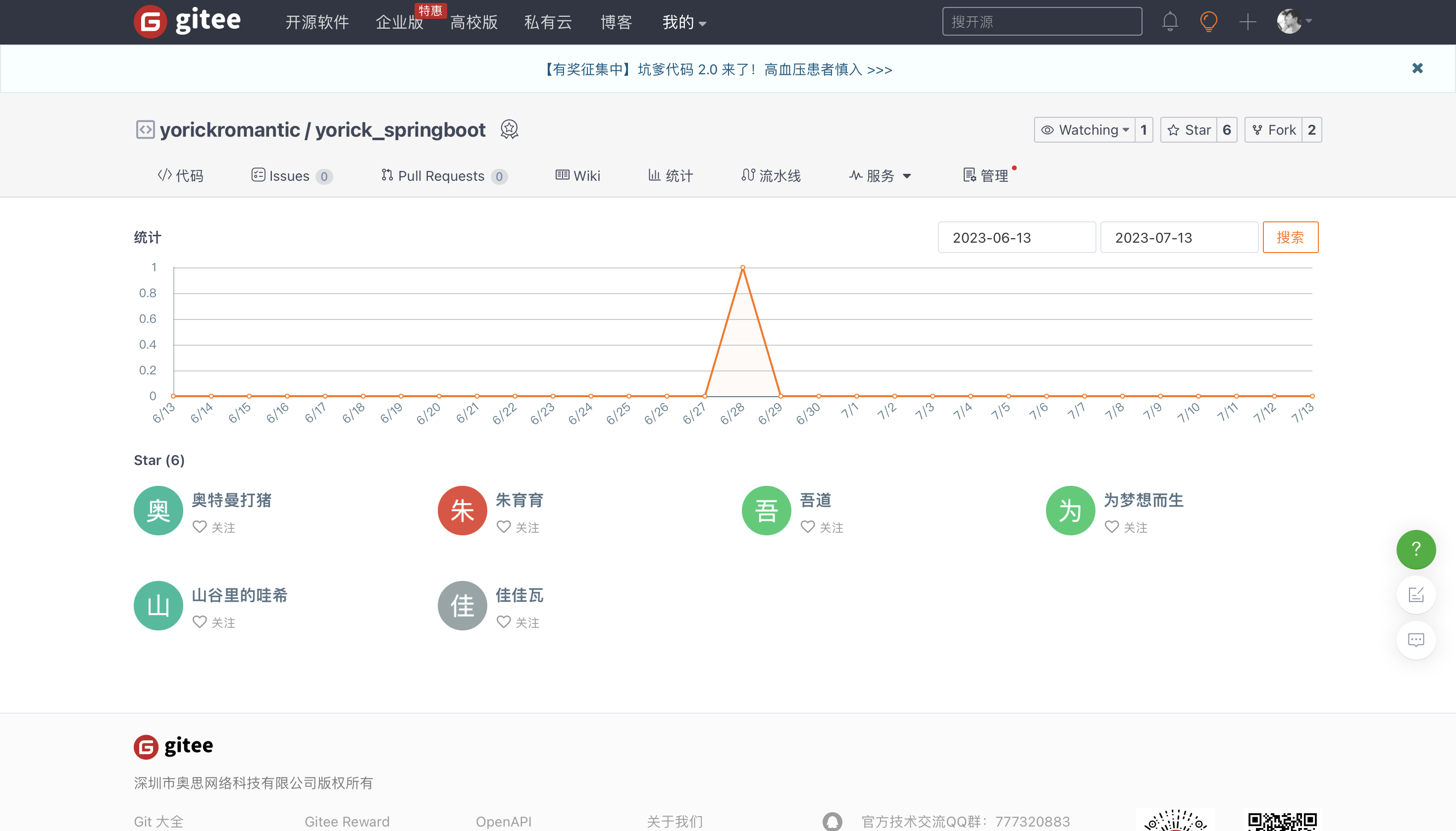Open 企业版 in top navigation
The height and width of the screenshot is (831, 1456).
(x=400, y=22)
